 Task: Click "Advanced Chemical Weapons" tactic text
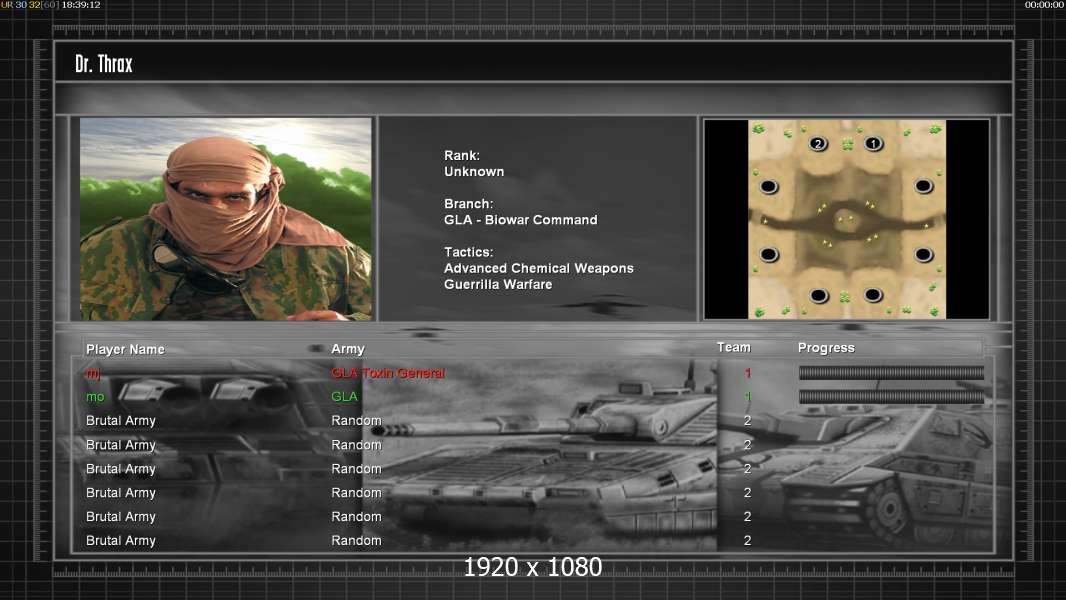tap(538, 268)
